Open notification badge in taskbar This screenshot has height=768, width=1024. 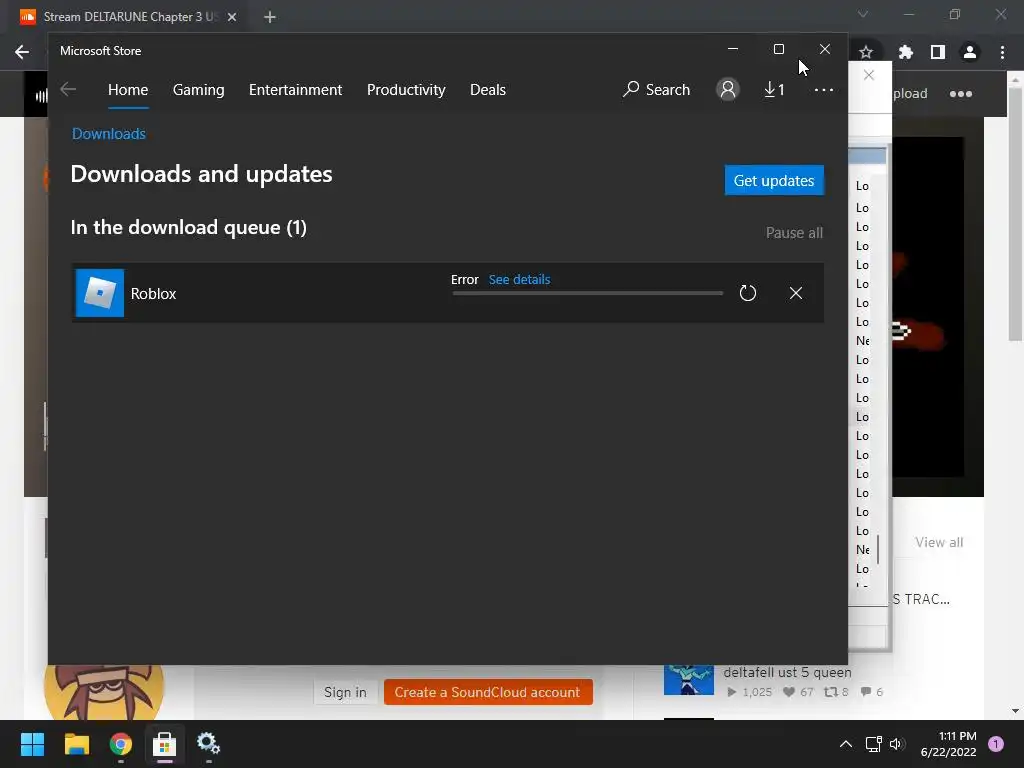(x=996, y=743)
